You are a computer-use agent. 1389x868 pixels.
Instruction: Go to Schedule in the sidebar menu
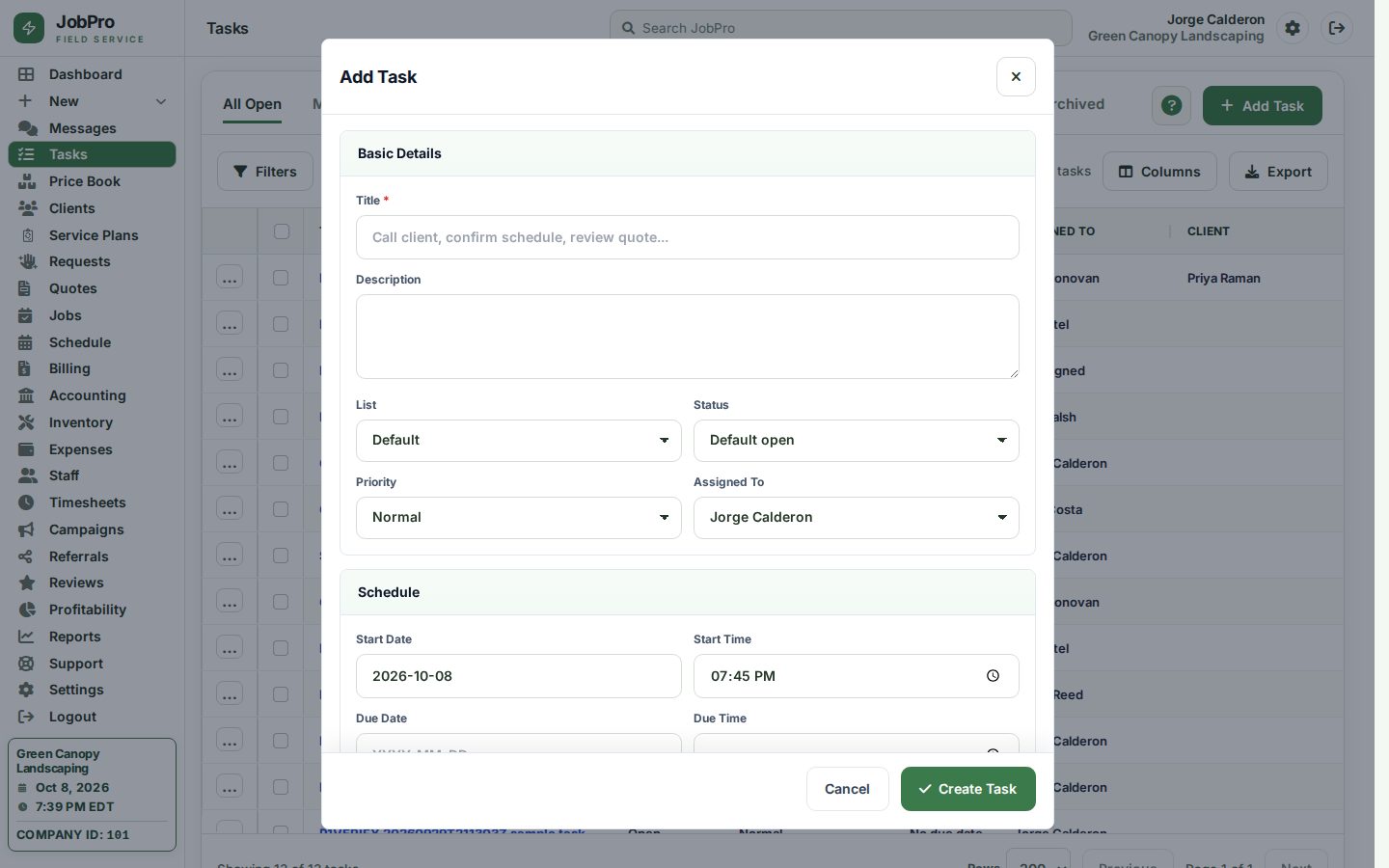92,342
